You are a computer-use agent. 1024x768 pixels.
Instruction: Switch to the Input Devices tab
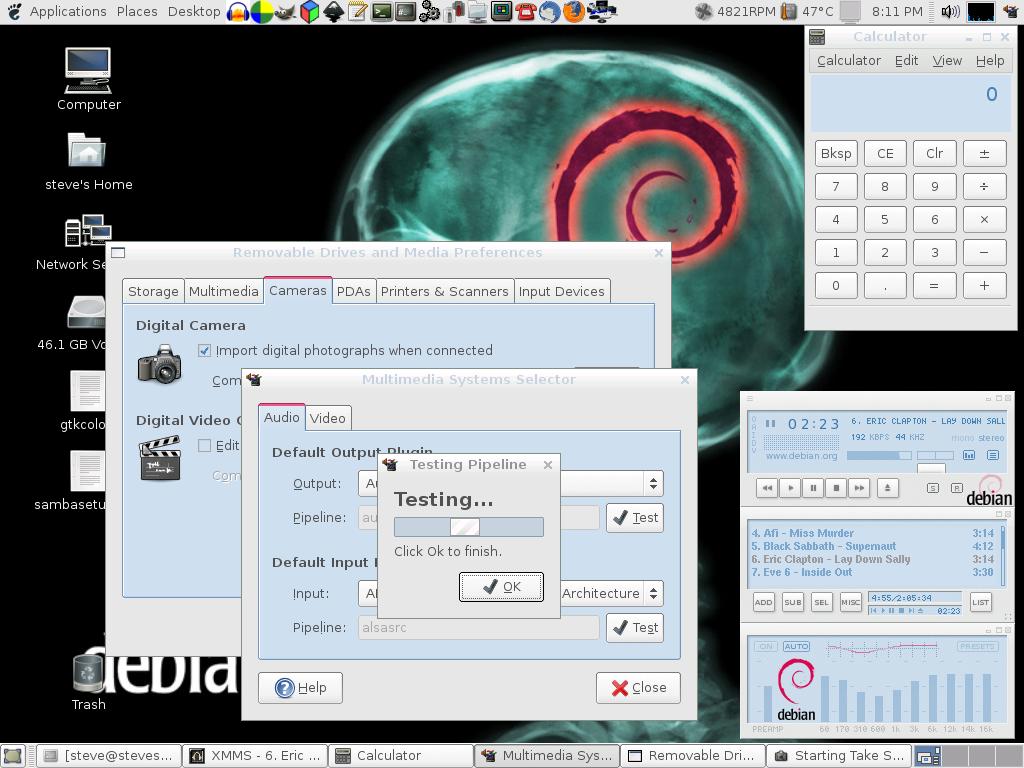562,291
